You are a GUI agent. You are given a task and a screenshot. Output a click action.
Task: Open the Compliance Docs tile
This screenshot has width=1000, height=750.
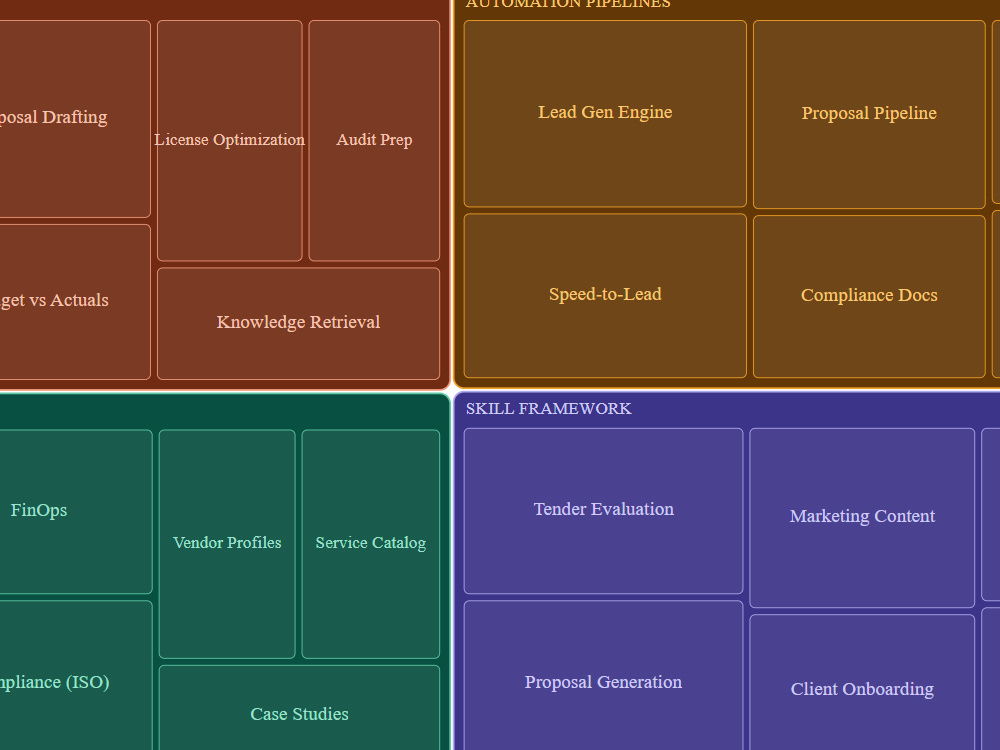tap(869, 296)
